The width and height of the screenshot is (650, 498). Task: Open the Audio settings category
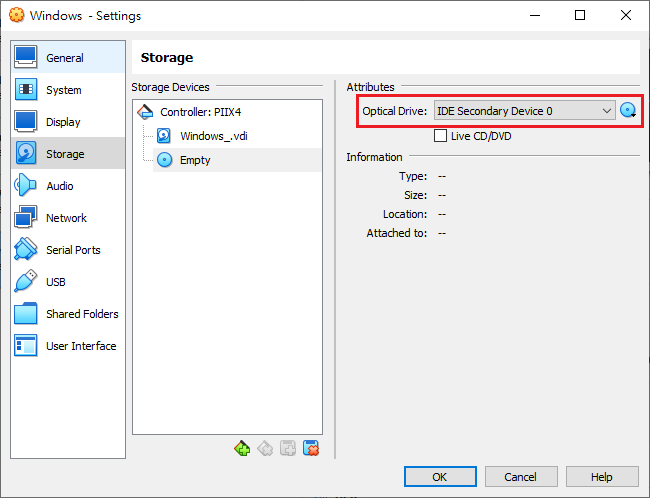point(60,186)
